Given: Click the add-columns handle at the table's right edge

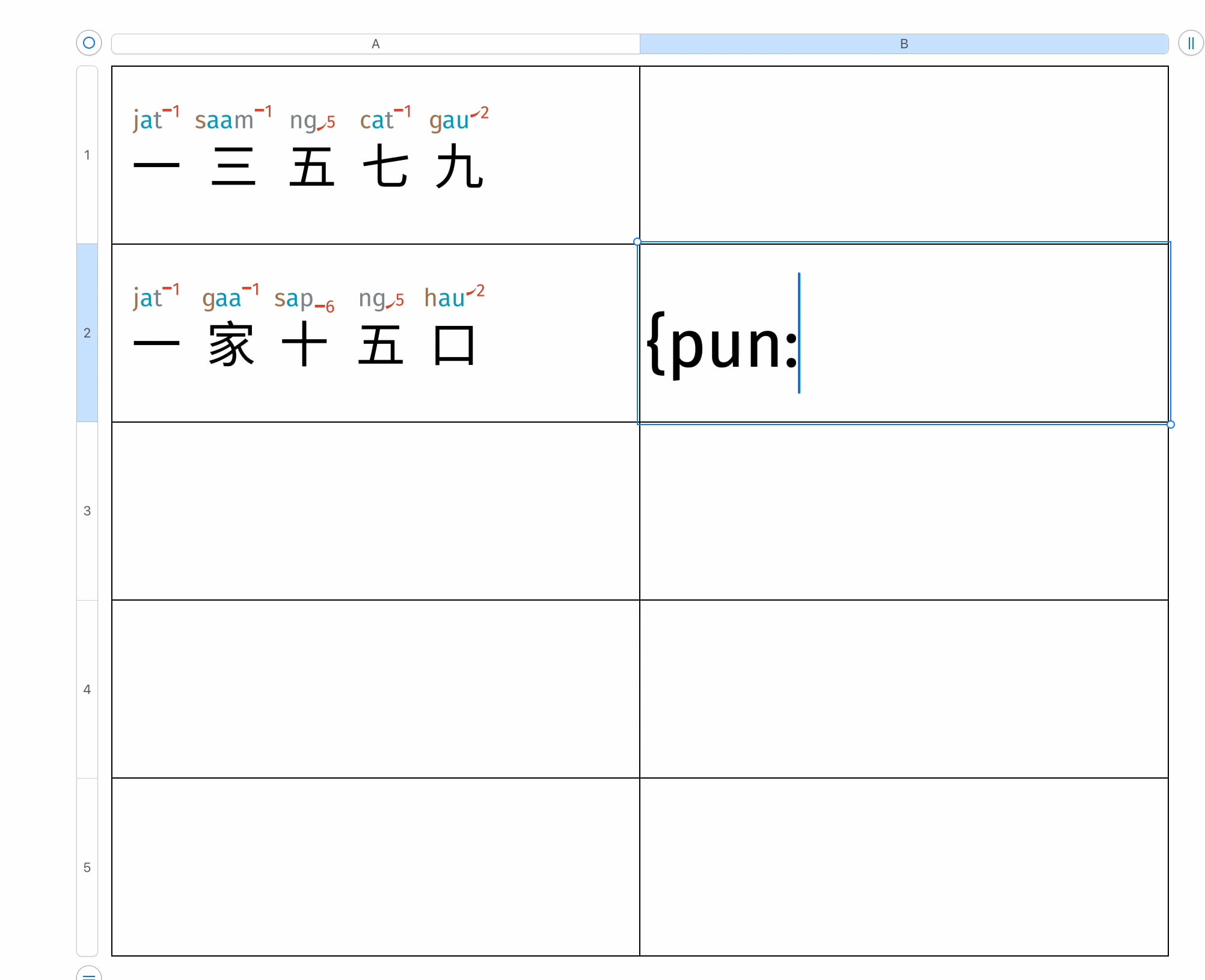Looking at the screenshot, I should tap(1190, 43).
